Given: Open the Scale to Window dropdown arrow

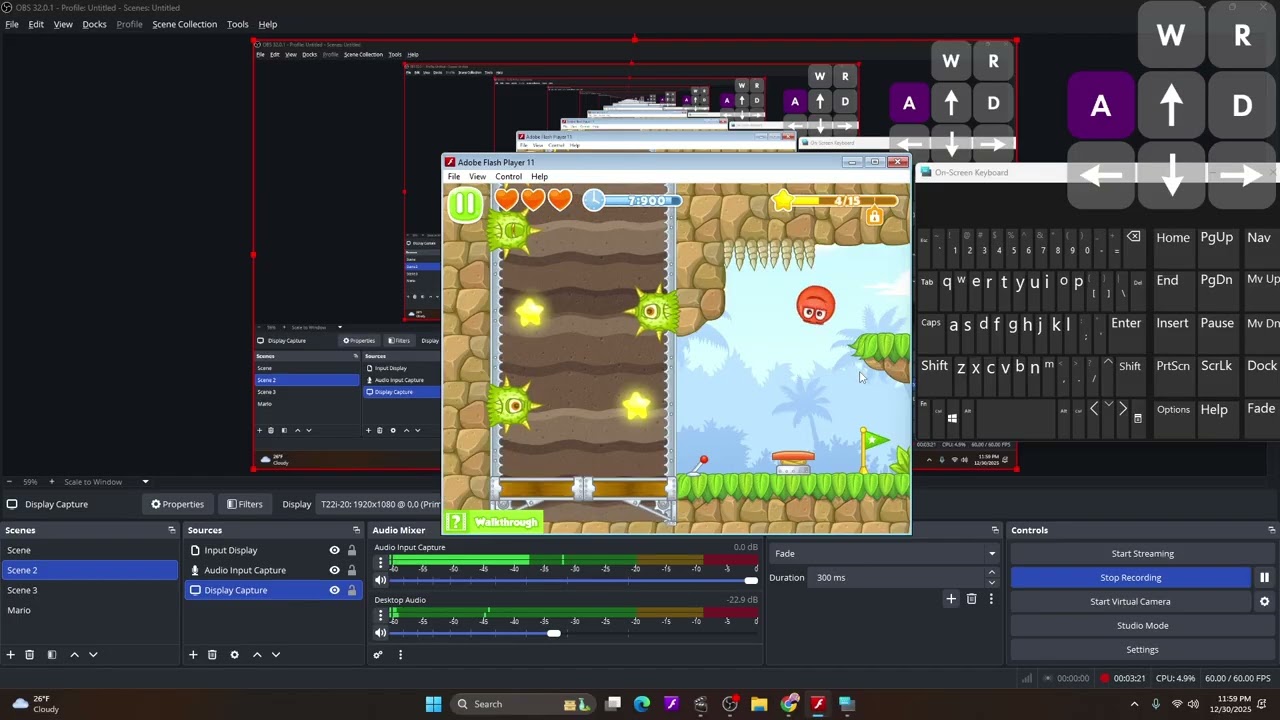Looking at the screenshot, I should coord(145,482).
